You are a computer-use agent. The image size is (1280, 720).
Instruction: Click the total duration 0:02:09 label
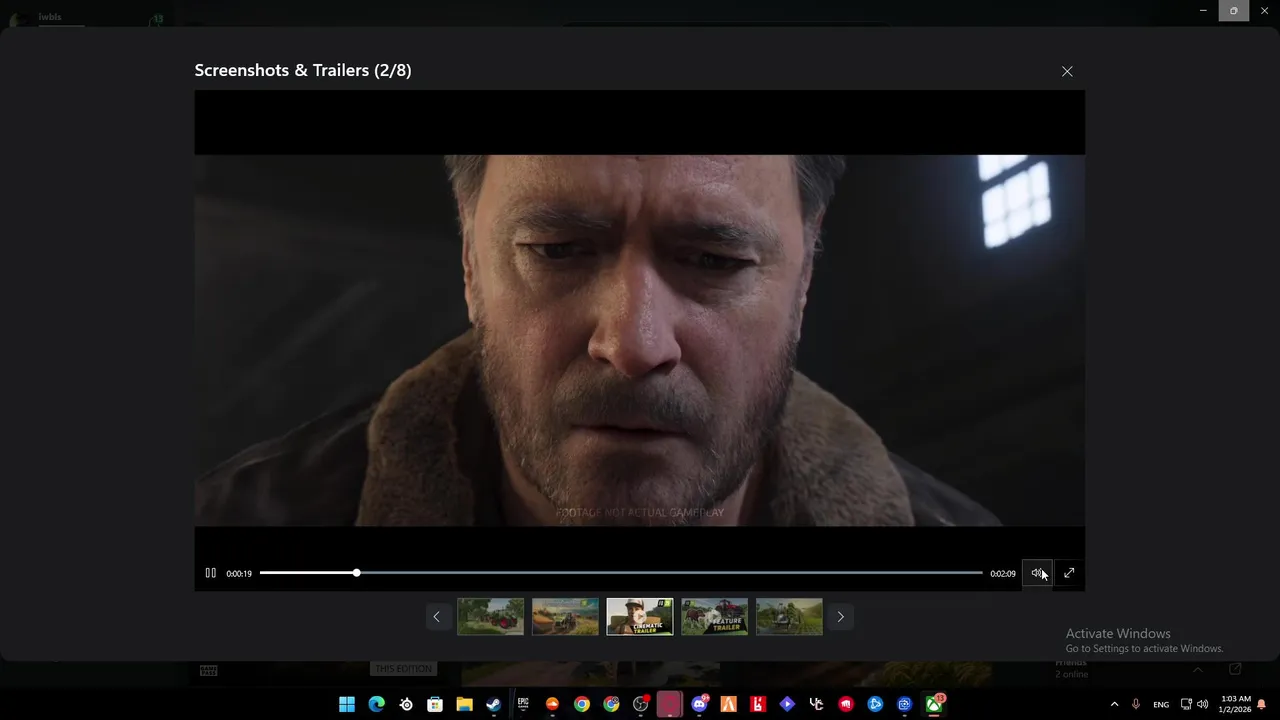point(1003,574)
